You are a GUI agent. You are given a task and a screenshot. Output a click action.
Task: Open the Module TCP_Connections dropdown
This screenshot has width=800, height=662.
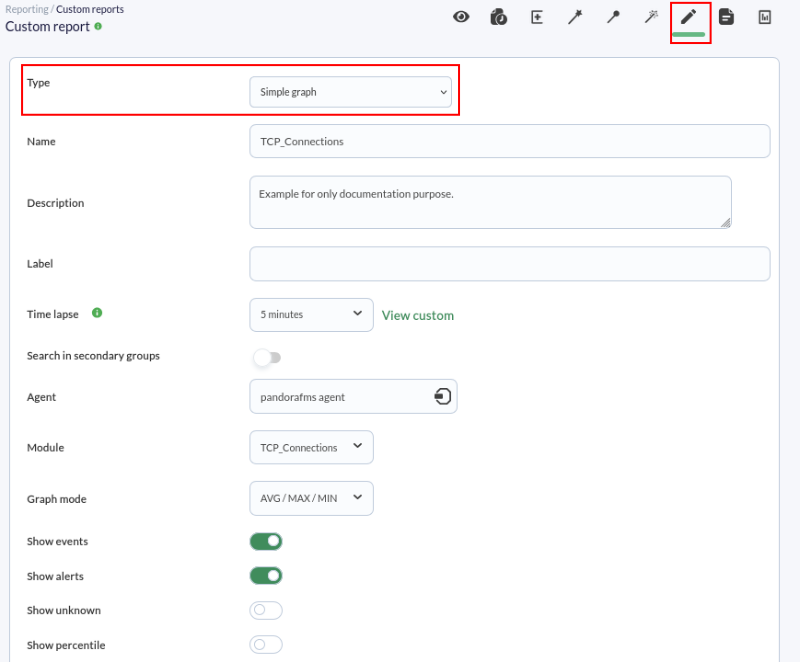[x=311, y=447]
